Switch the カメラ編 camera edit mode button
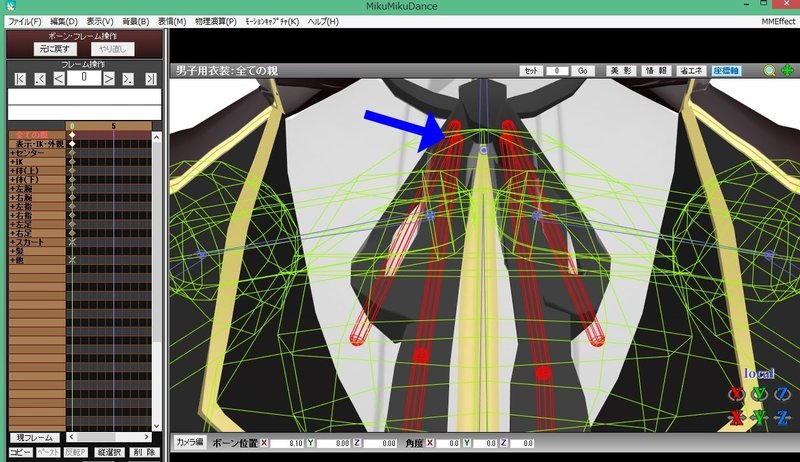 (190, 442)
